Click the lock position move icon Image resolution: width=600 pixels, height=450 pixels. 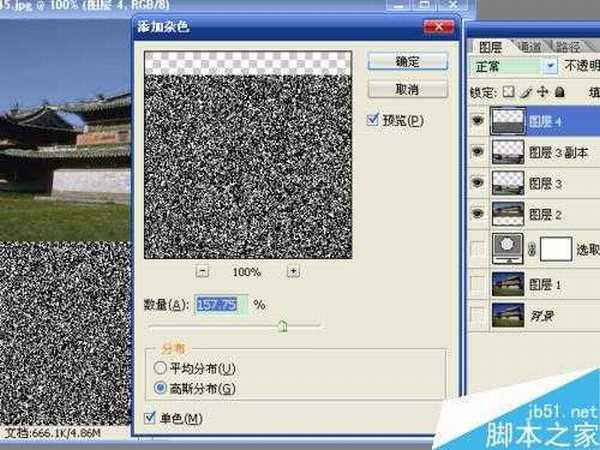pyautogui.click(x=541, y=92)
